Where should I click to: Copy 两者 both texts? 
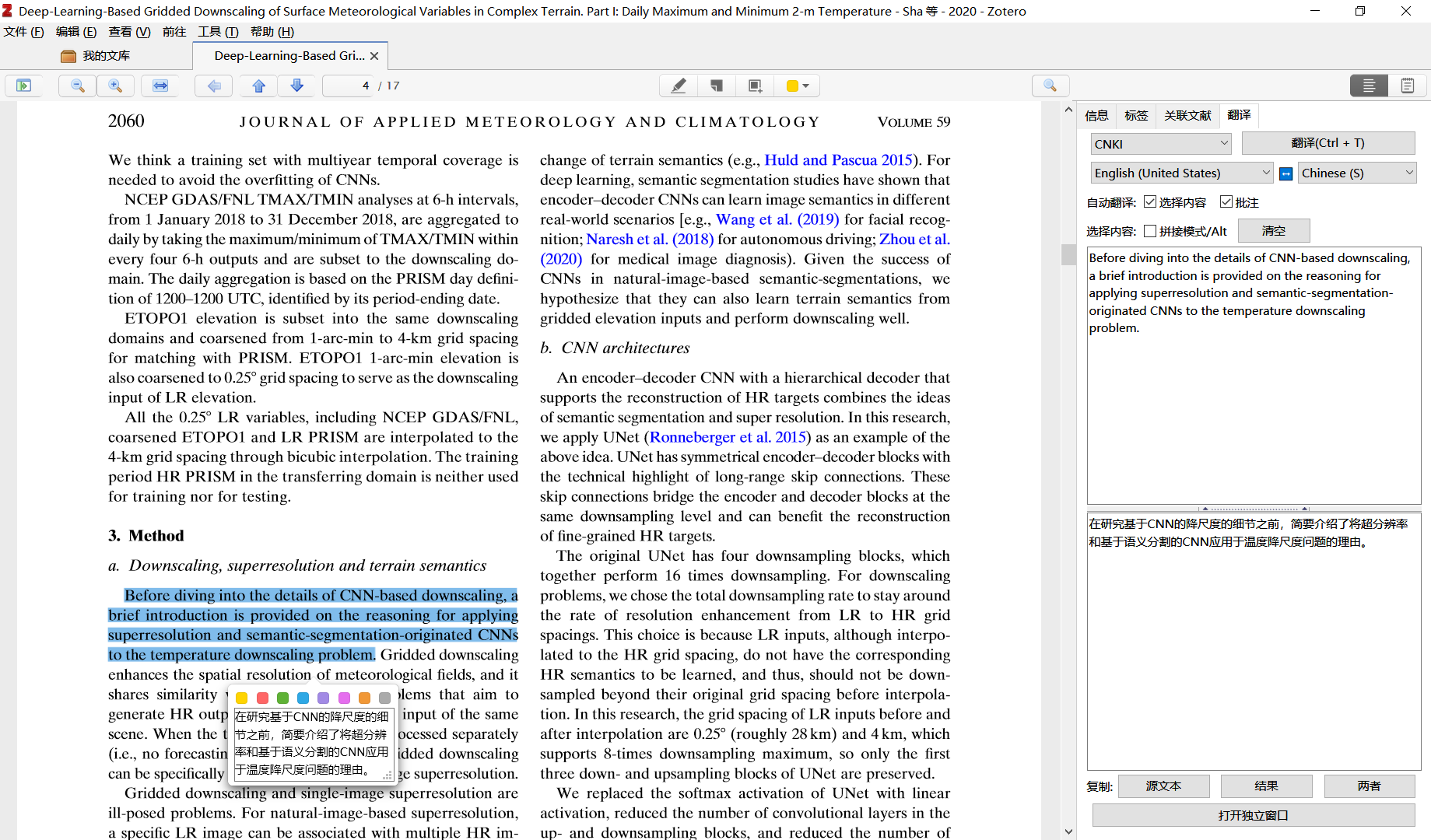pyautogui.click(x=1369, y=786)
